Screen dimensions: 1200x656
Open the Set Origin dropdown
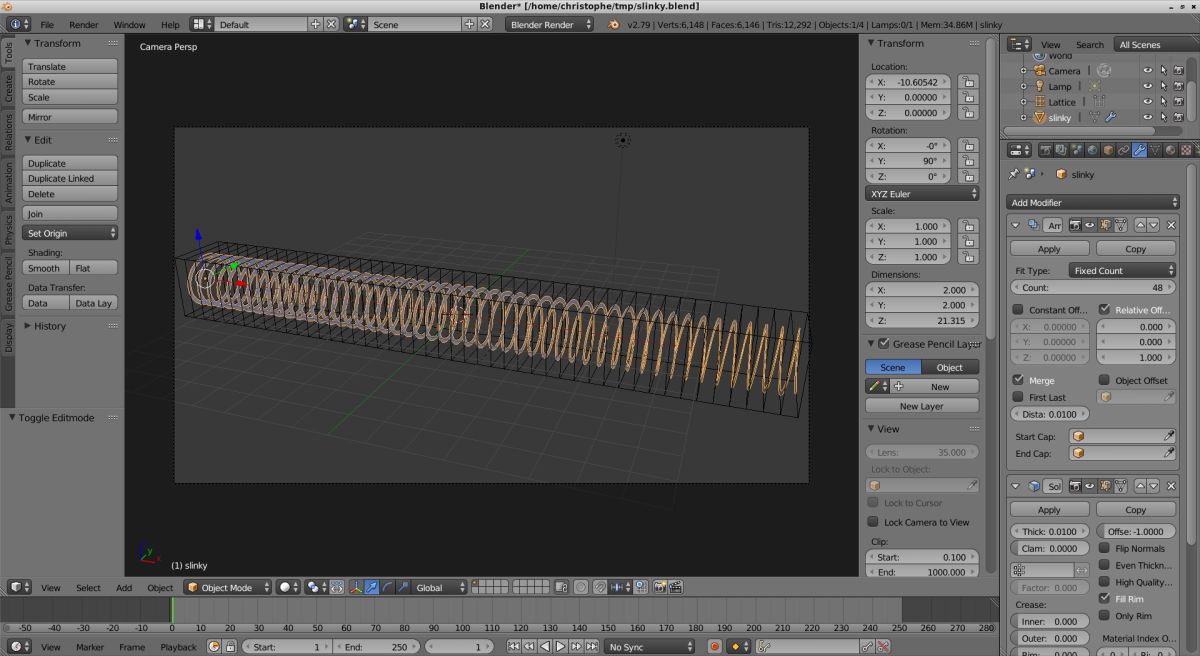click(x=71, y=233)
